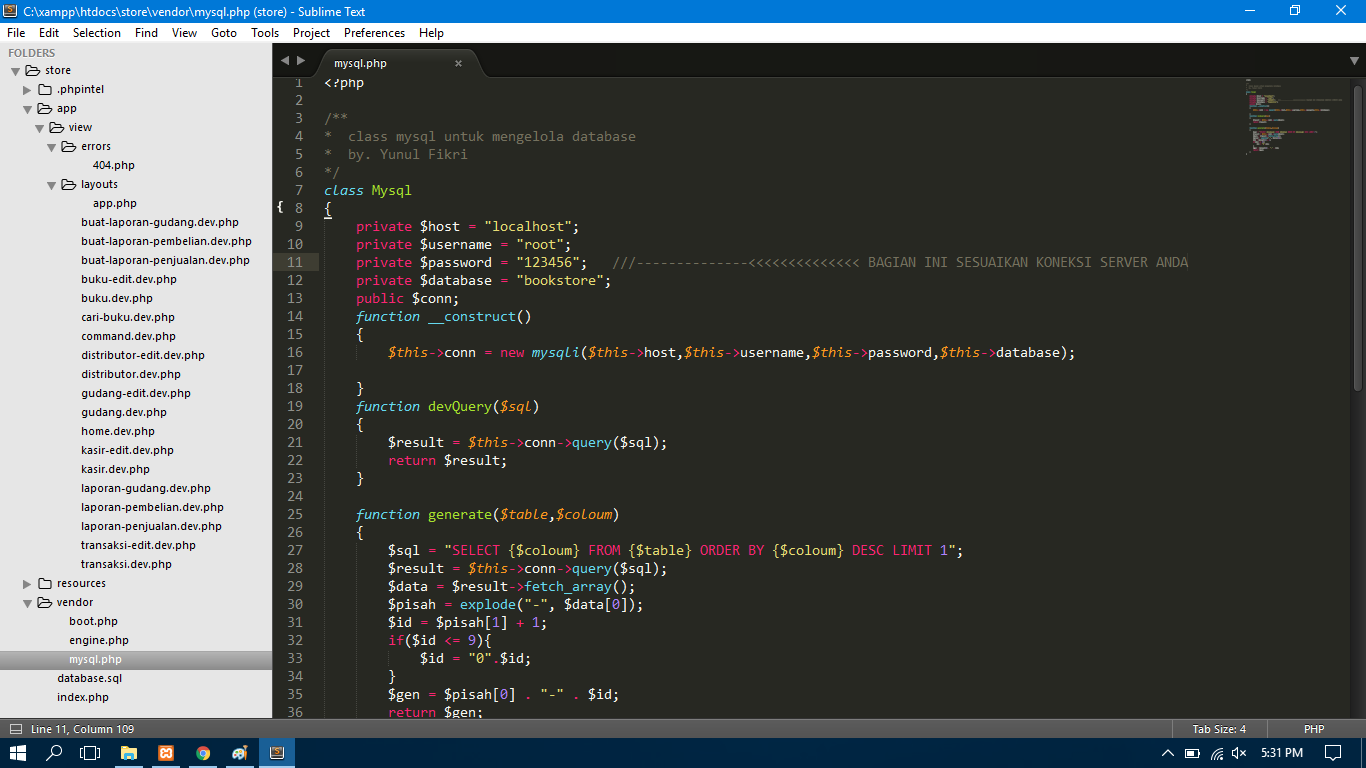Expand the .phpintel folder
This screenshot has height=768, width=1366.
click(x=28, y=89)
